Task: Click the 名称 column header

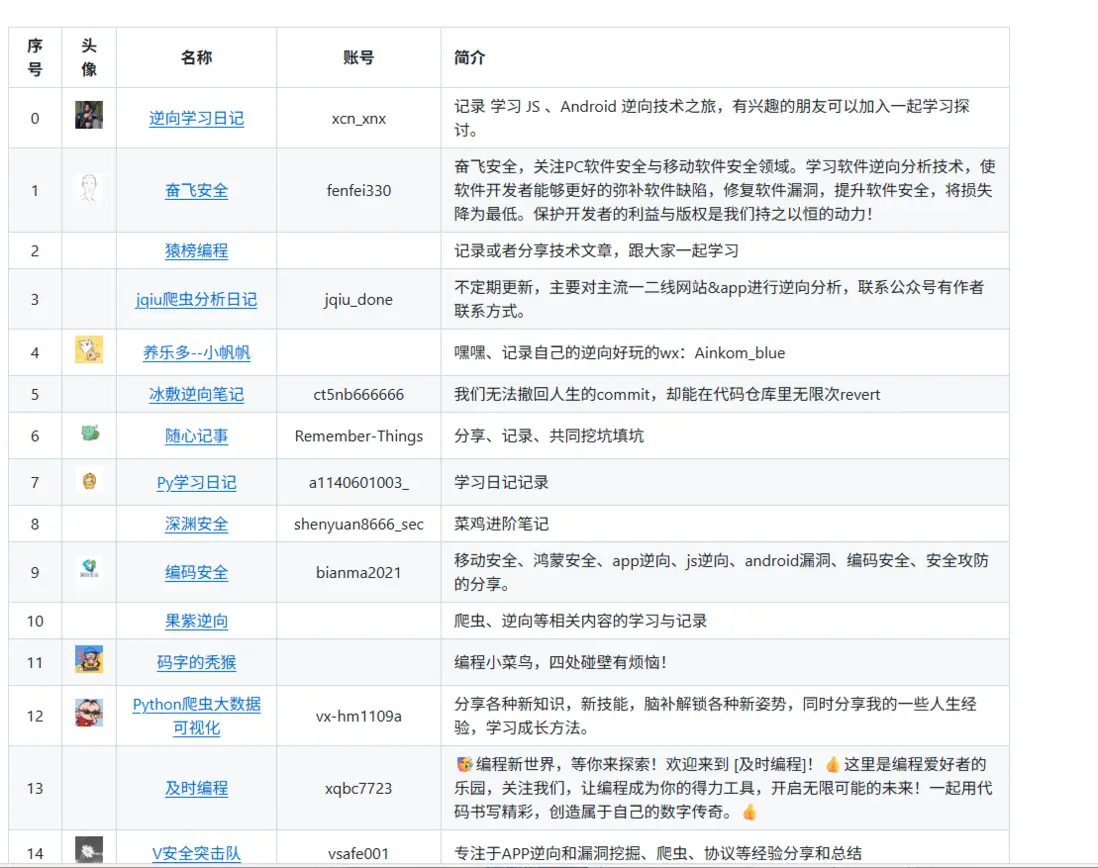Action: coord(196,57)
